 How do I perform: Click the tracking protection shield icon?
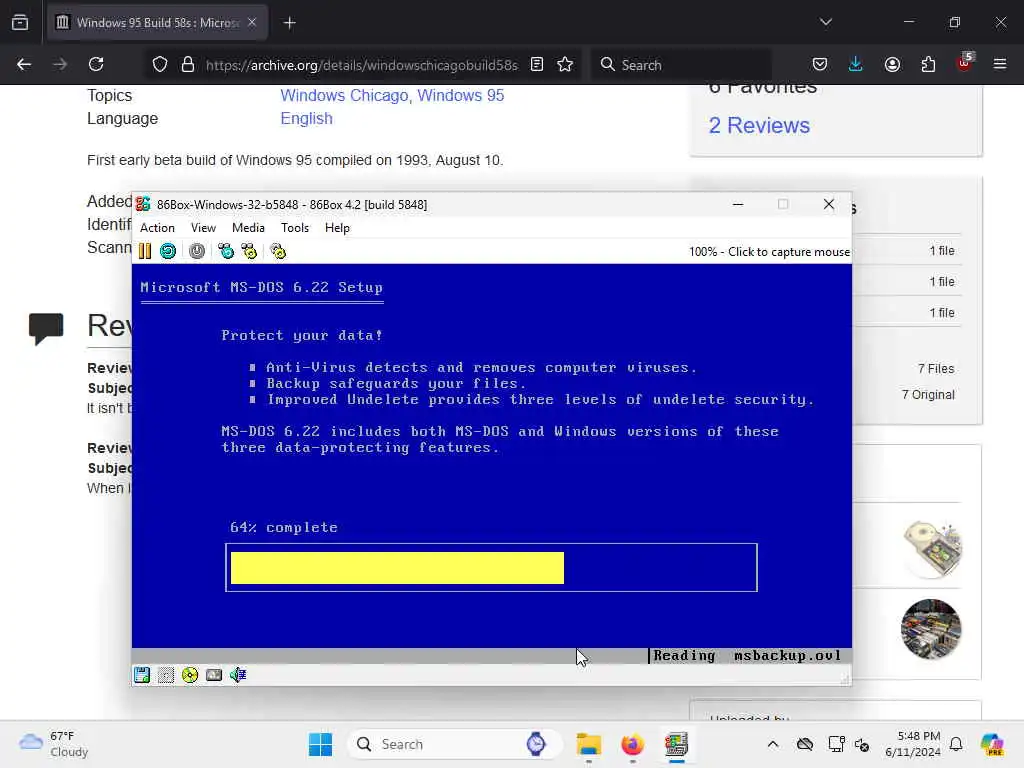tap(160, 65)
